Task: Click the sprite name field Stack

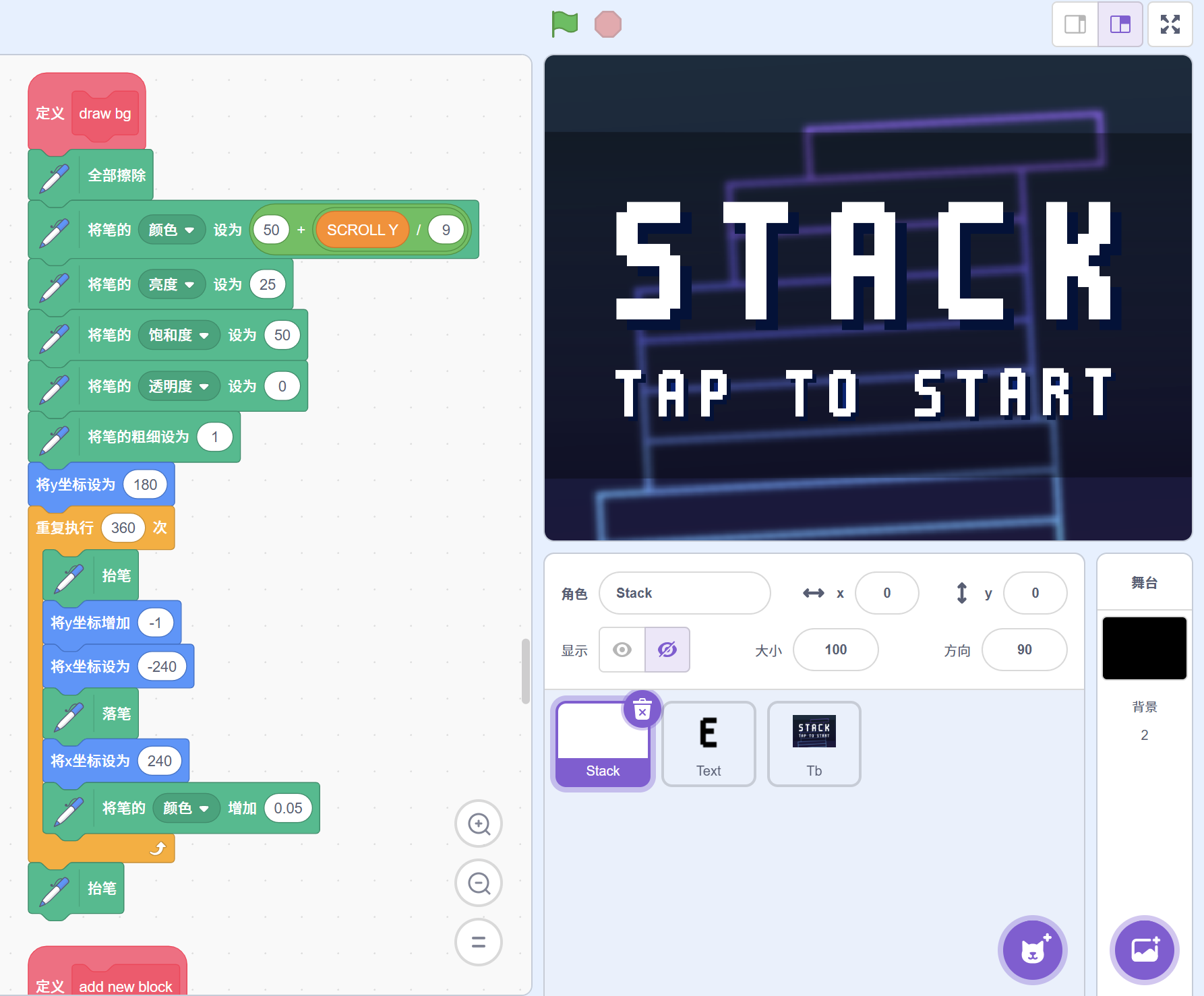Action: coord(684,593)
